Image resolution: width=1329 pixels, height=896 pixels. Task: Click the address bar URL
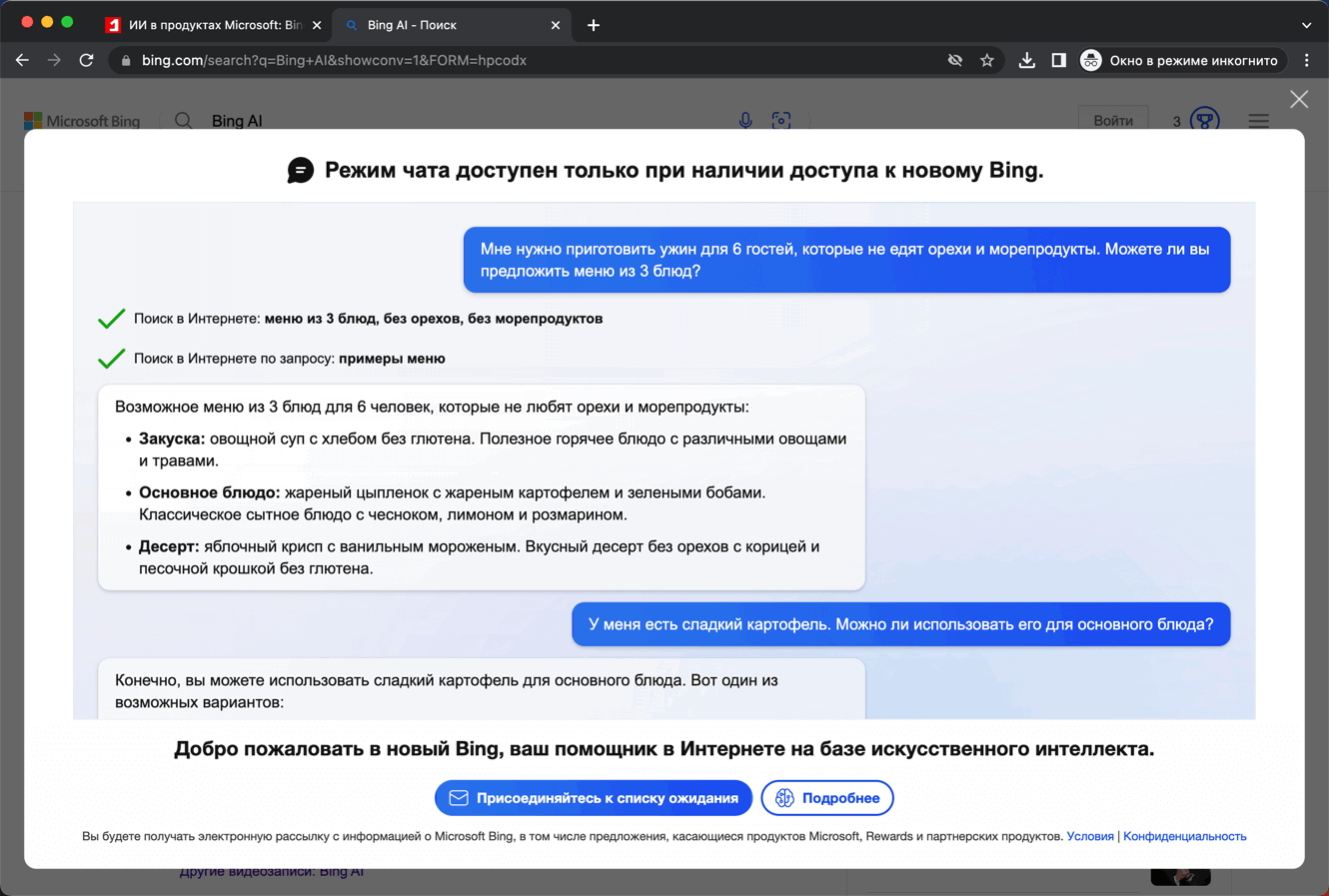pyautogui.click(x=334, y=61)
